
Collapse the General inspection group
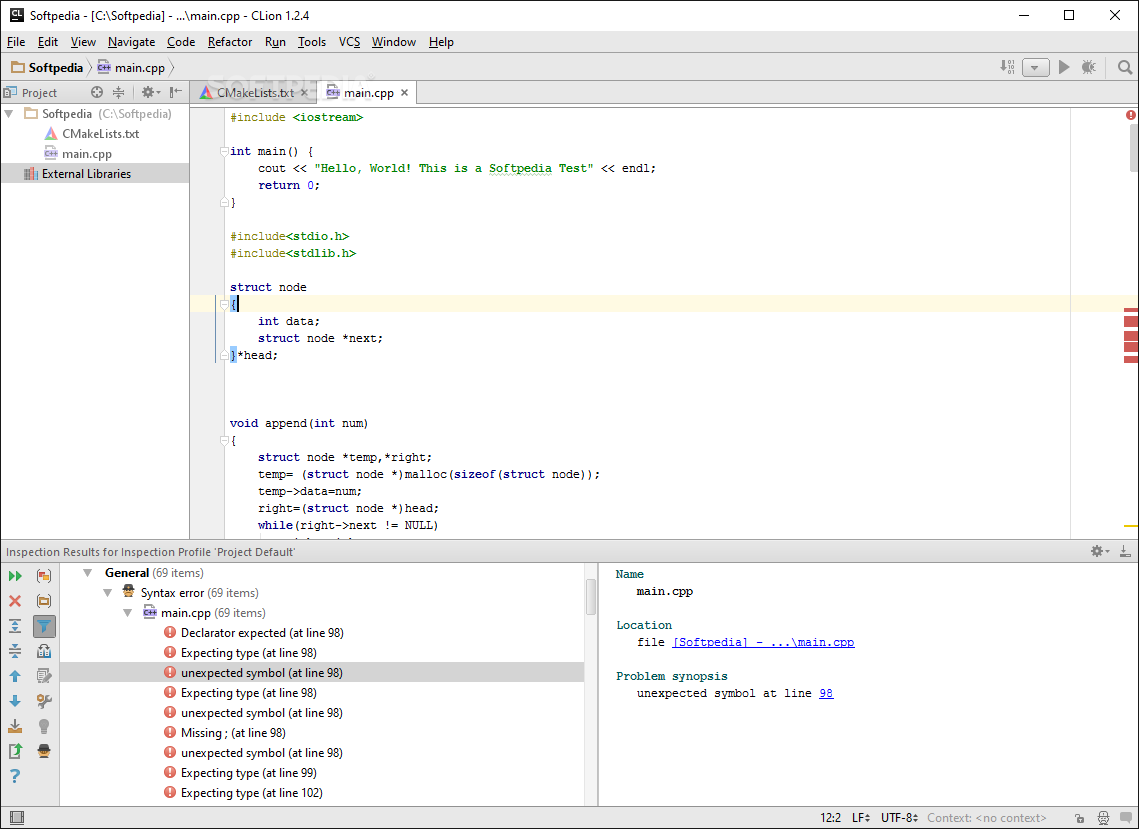[x=87, y=573]
